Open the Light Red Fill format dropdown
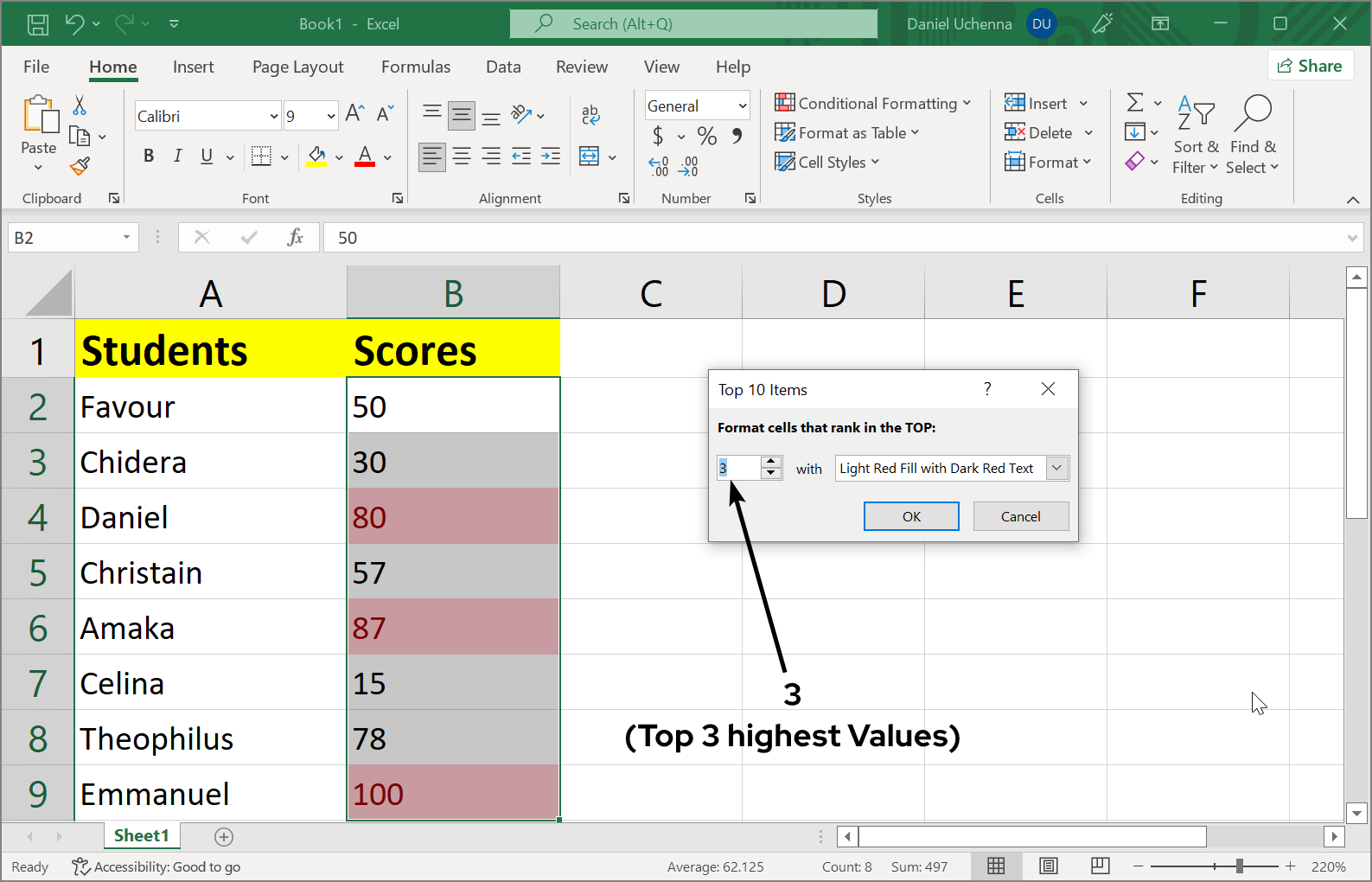Image resolution: width=1372 pixels, height=882 pixels. pos(1056,468)
